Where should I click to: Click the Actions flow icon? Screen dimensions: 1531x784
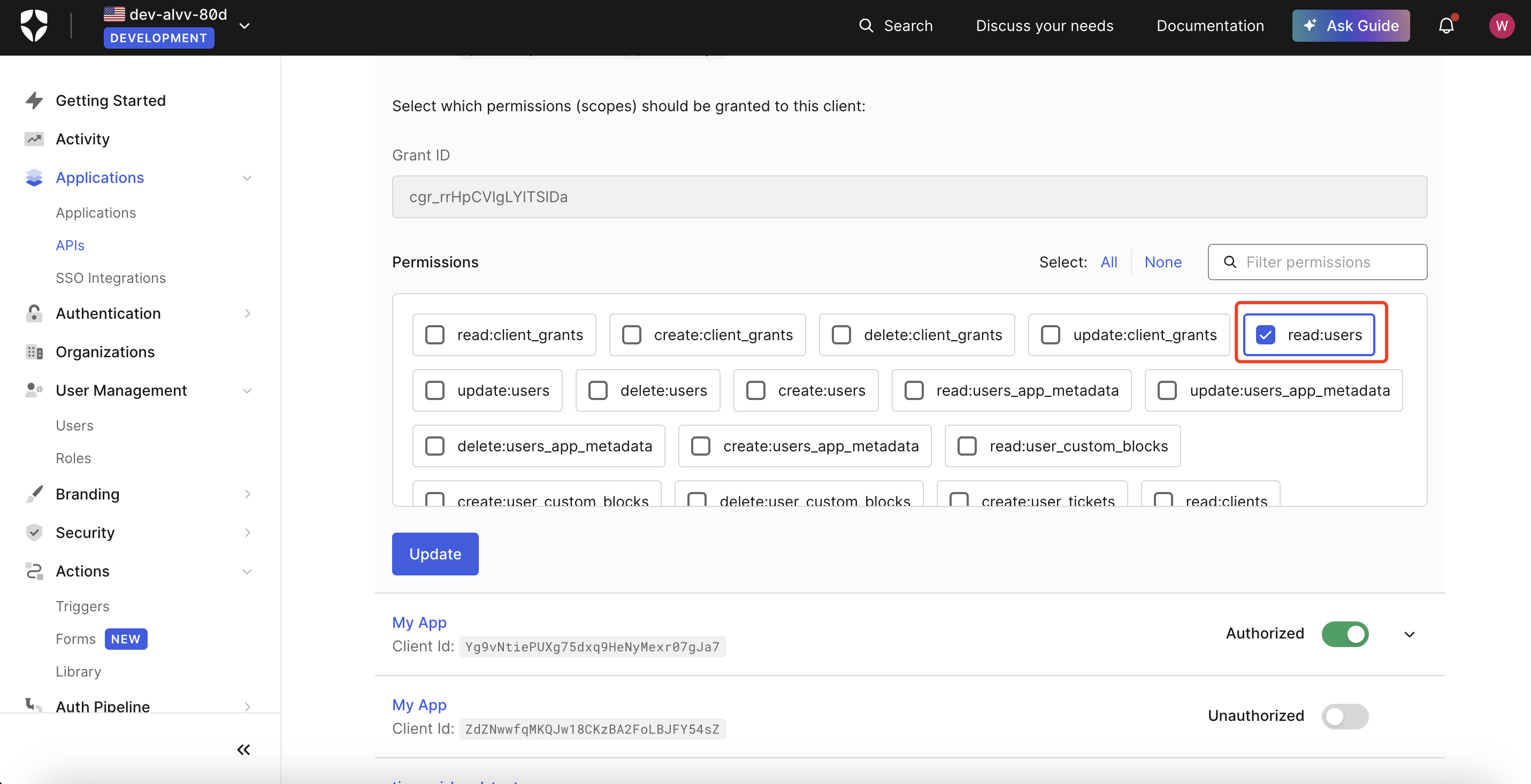pyautogui.click(x=34, y=571)
